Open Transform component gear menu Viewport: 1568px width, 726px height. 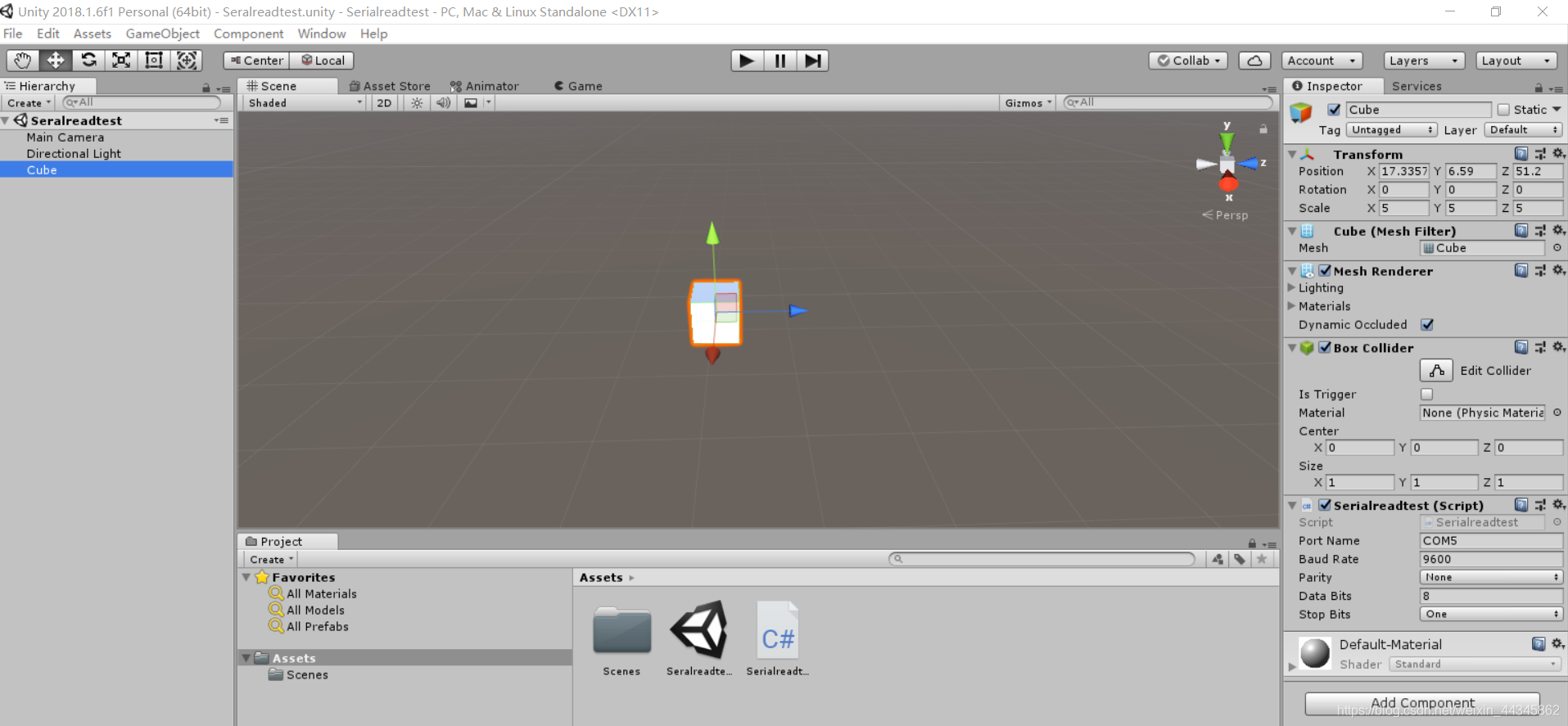click(1558, 154)
